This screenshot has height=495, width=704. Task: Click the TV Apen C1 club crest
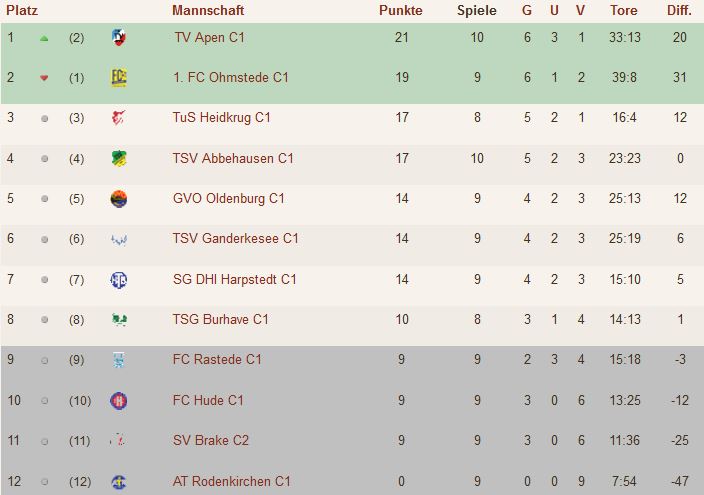(119, 37)
